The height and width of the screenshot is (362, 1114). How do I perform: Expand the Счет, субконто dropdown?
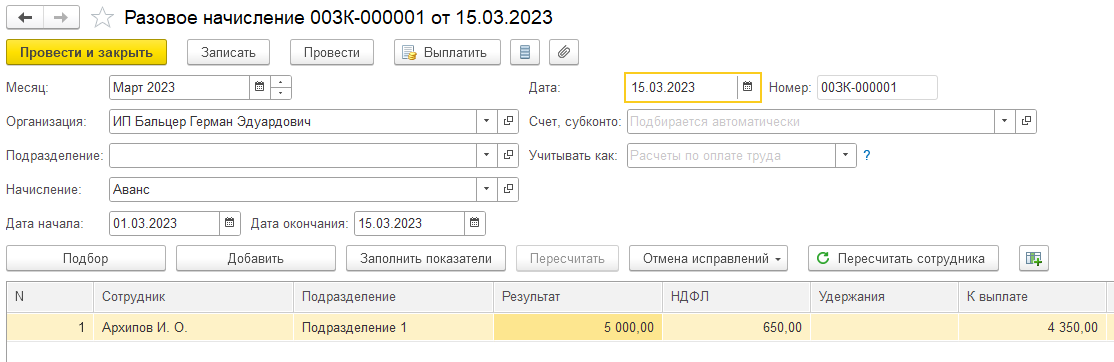(x=1005, y=121)
